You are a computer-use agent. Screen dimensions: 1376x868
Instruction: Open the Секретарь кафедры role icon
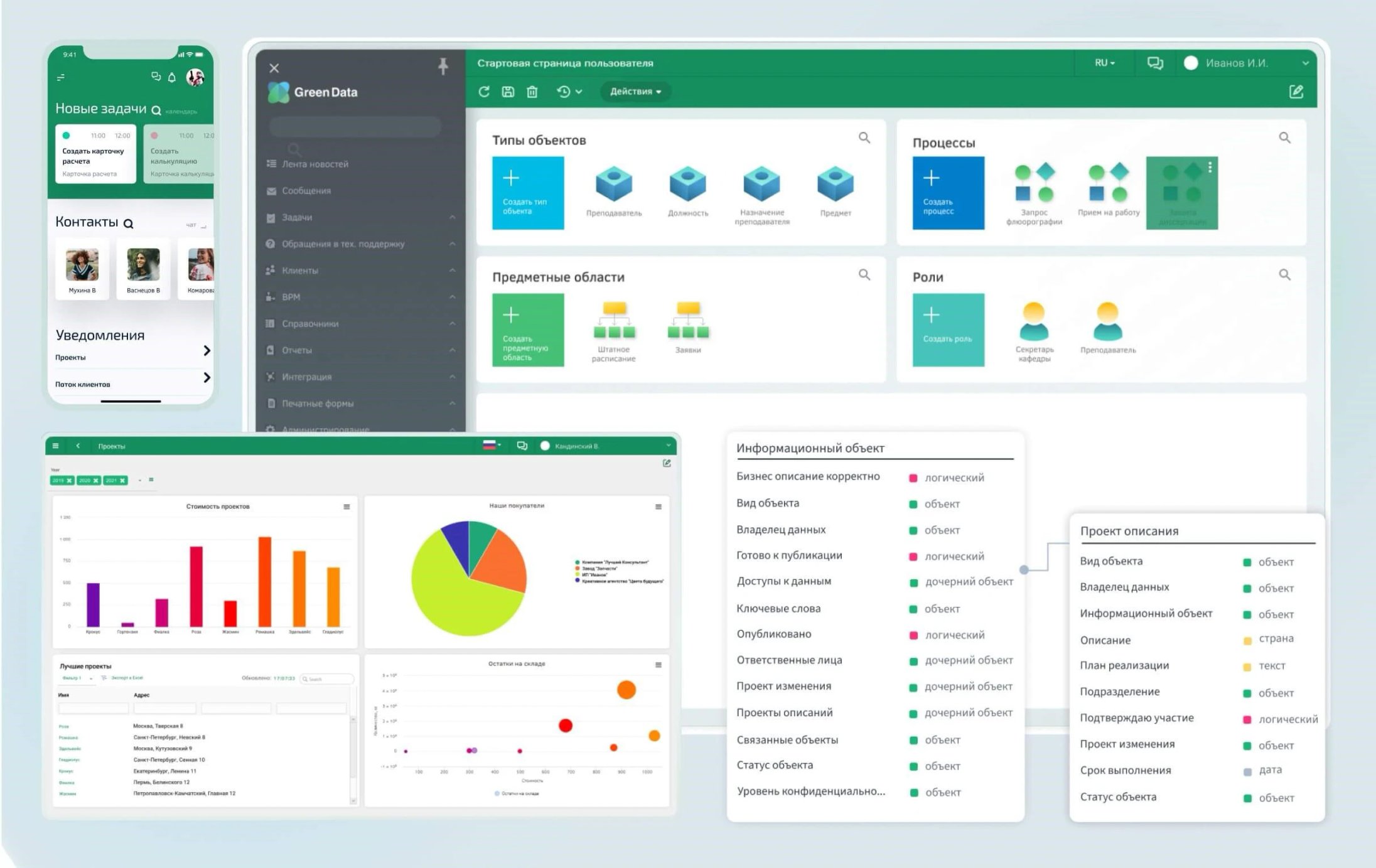tap(1034, 321)
